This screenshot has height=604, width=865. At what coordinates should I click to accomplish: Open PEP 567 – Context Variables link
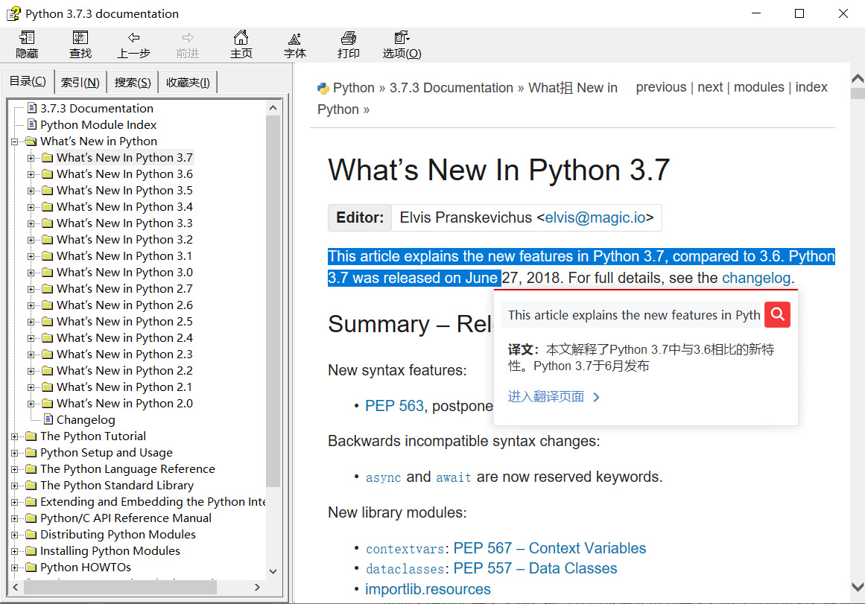(x=549, y=548)
